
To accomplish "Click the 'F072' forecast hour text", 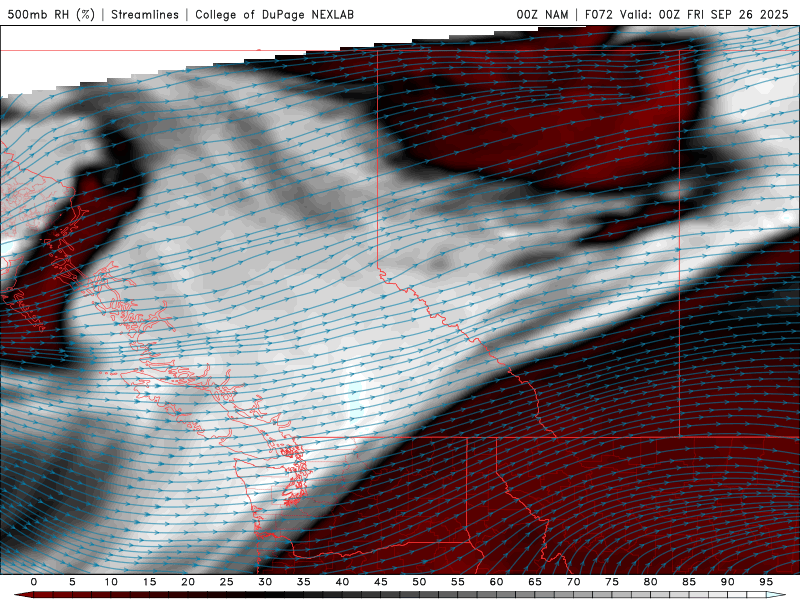I will (x=598, y=14).
